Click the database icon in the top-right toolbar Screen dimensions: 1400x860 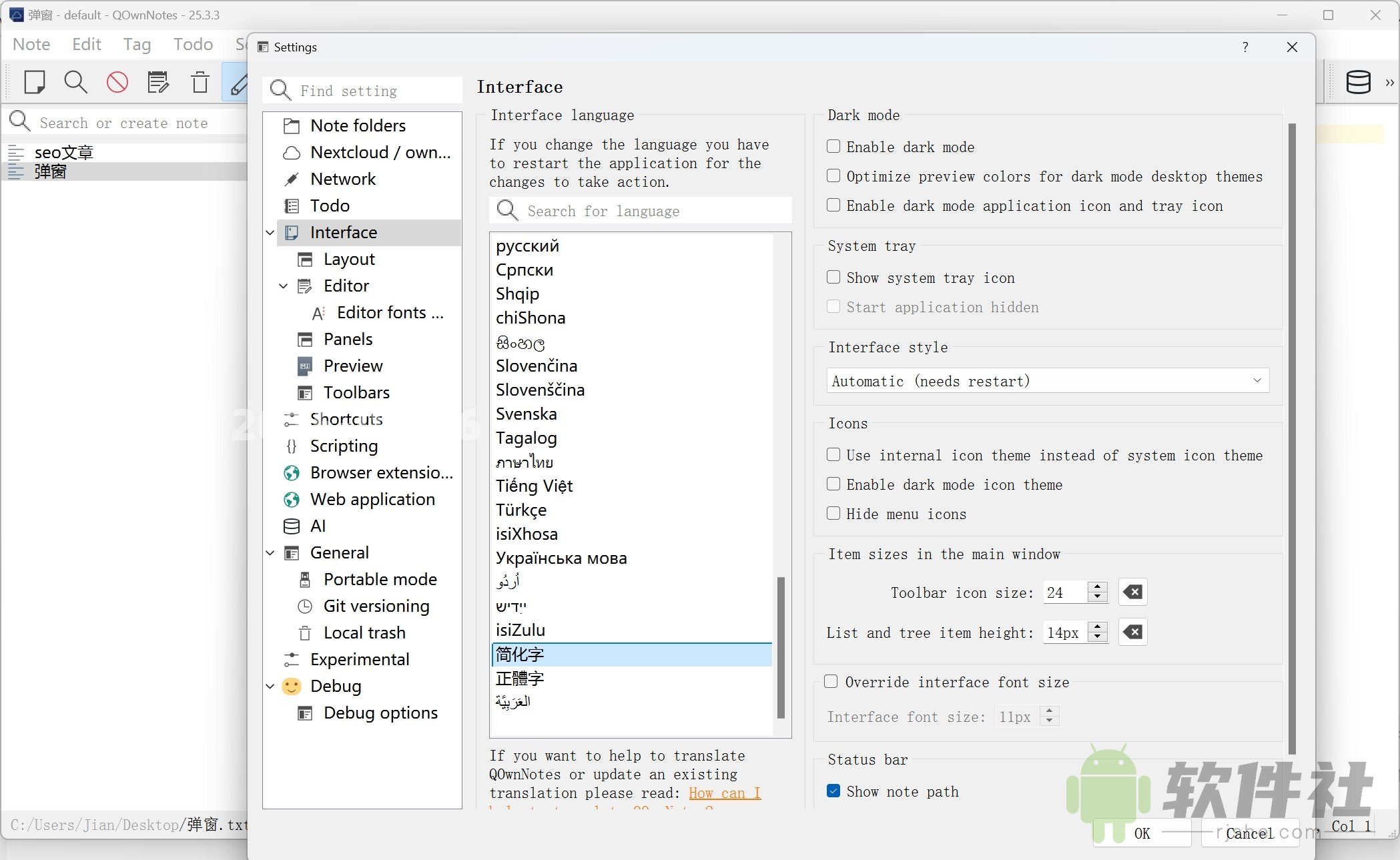pyautogui.click(x=1359, y=82)
